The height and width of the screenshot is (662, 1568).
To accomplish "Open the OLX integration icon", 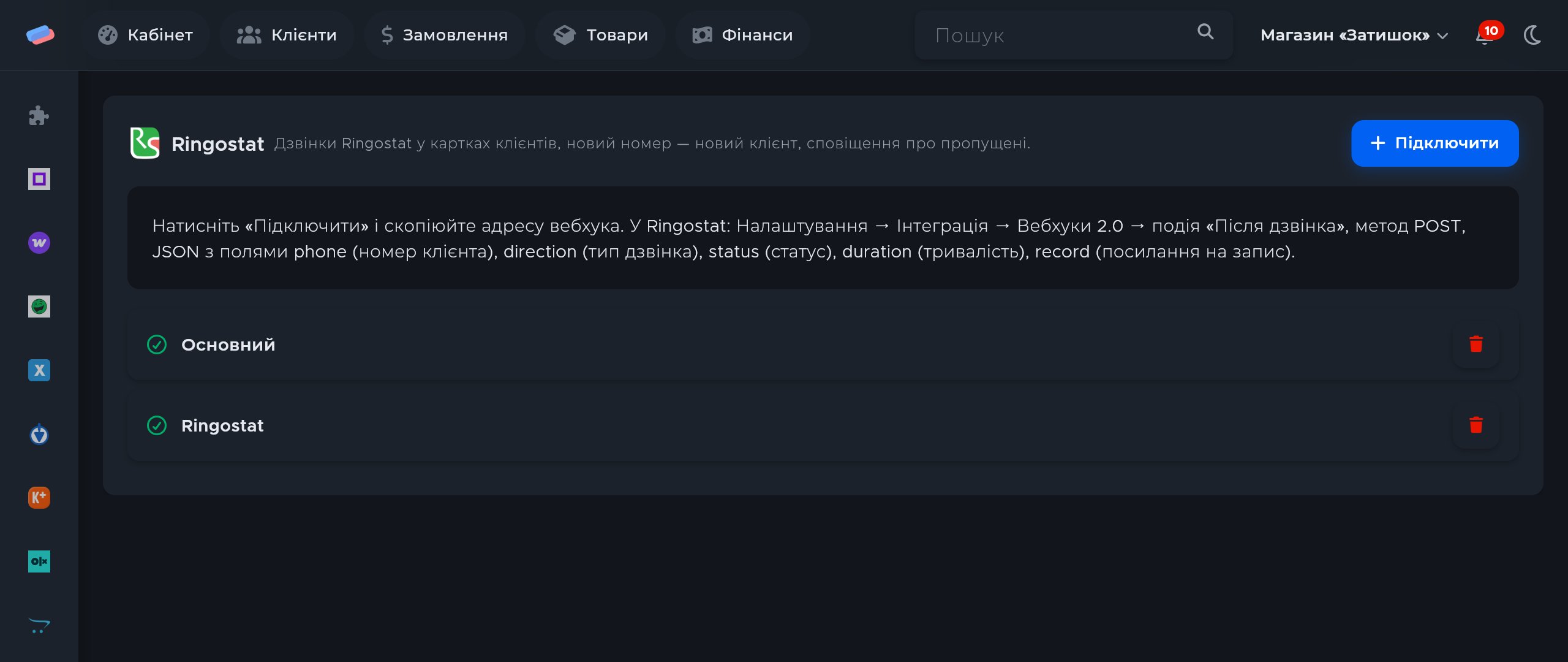I will 39,561.
